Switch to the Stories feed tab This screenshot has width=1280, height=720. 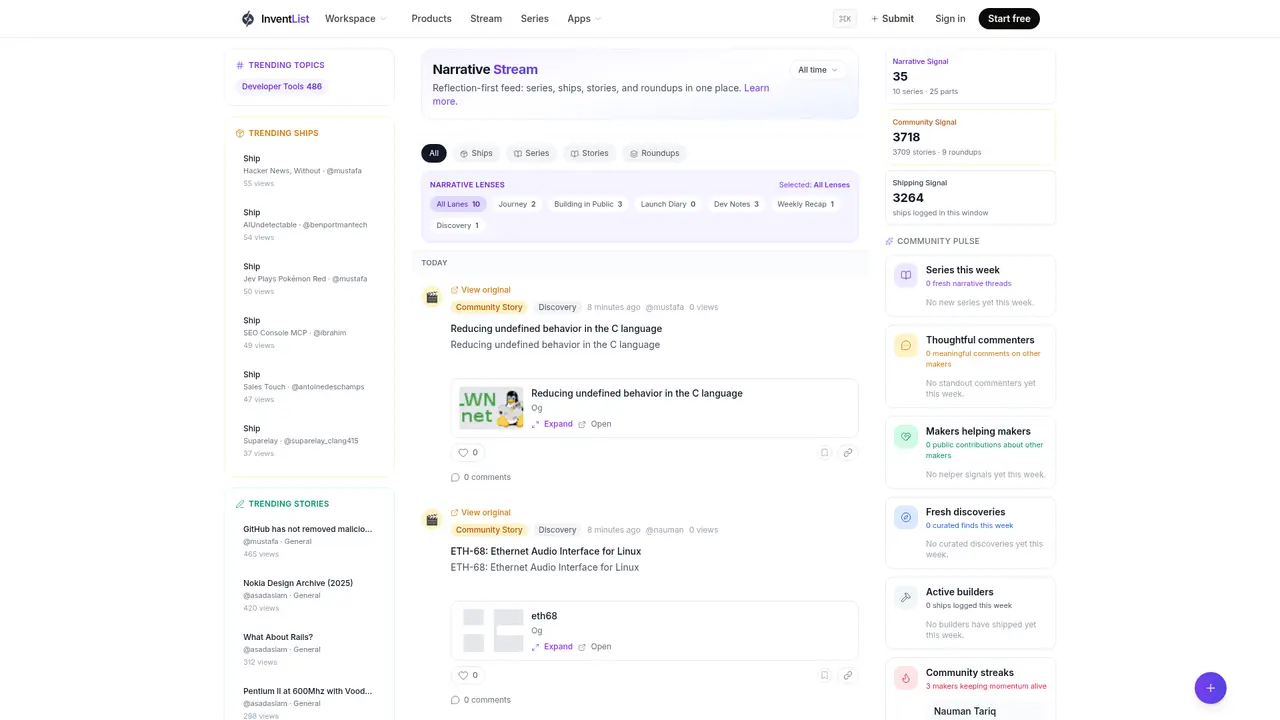(589, 153)
